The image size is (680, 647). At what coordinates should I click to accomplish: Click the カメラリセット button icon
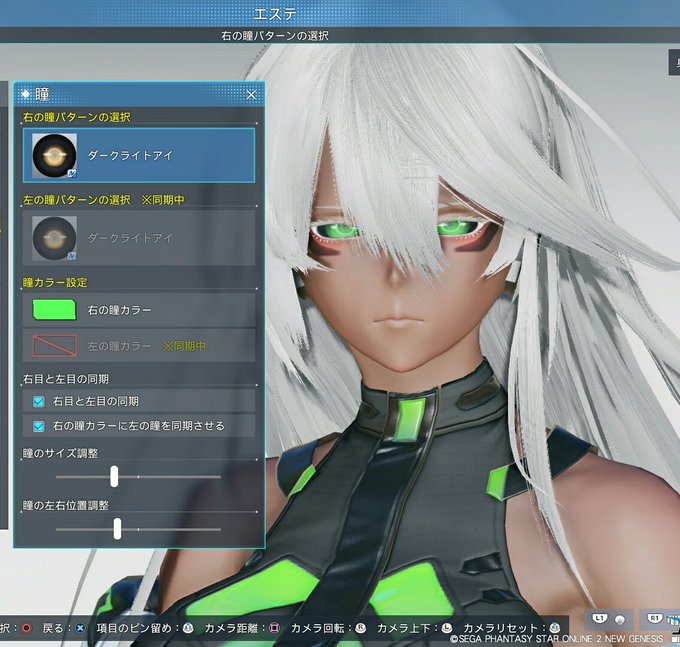(x=555, y=628)
